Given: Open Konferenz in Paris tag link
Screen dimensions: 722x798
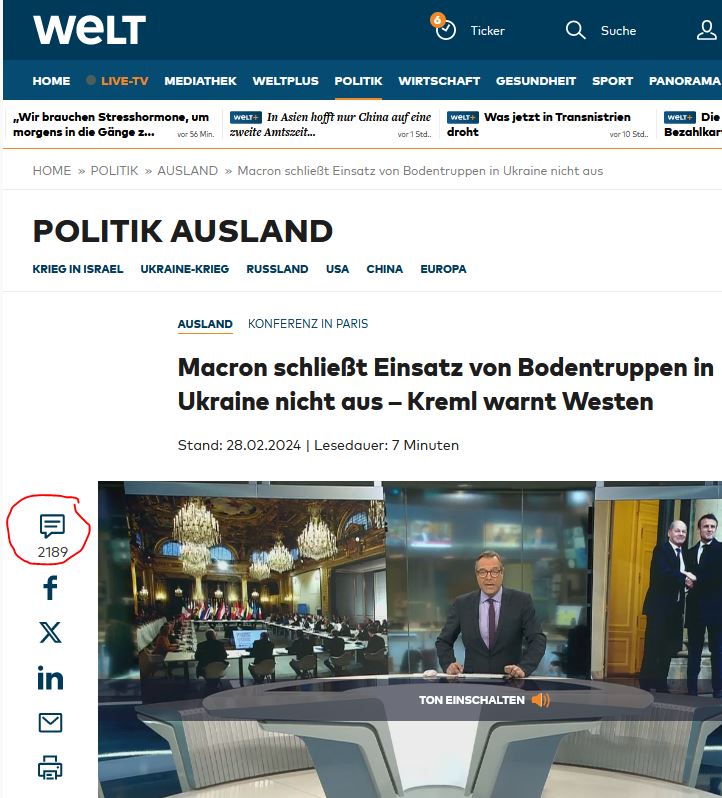Looking at the screenshot, I should (308, 324).
